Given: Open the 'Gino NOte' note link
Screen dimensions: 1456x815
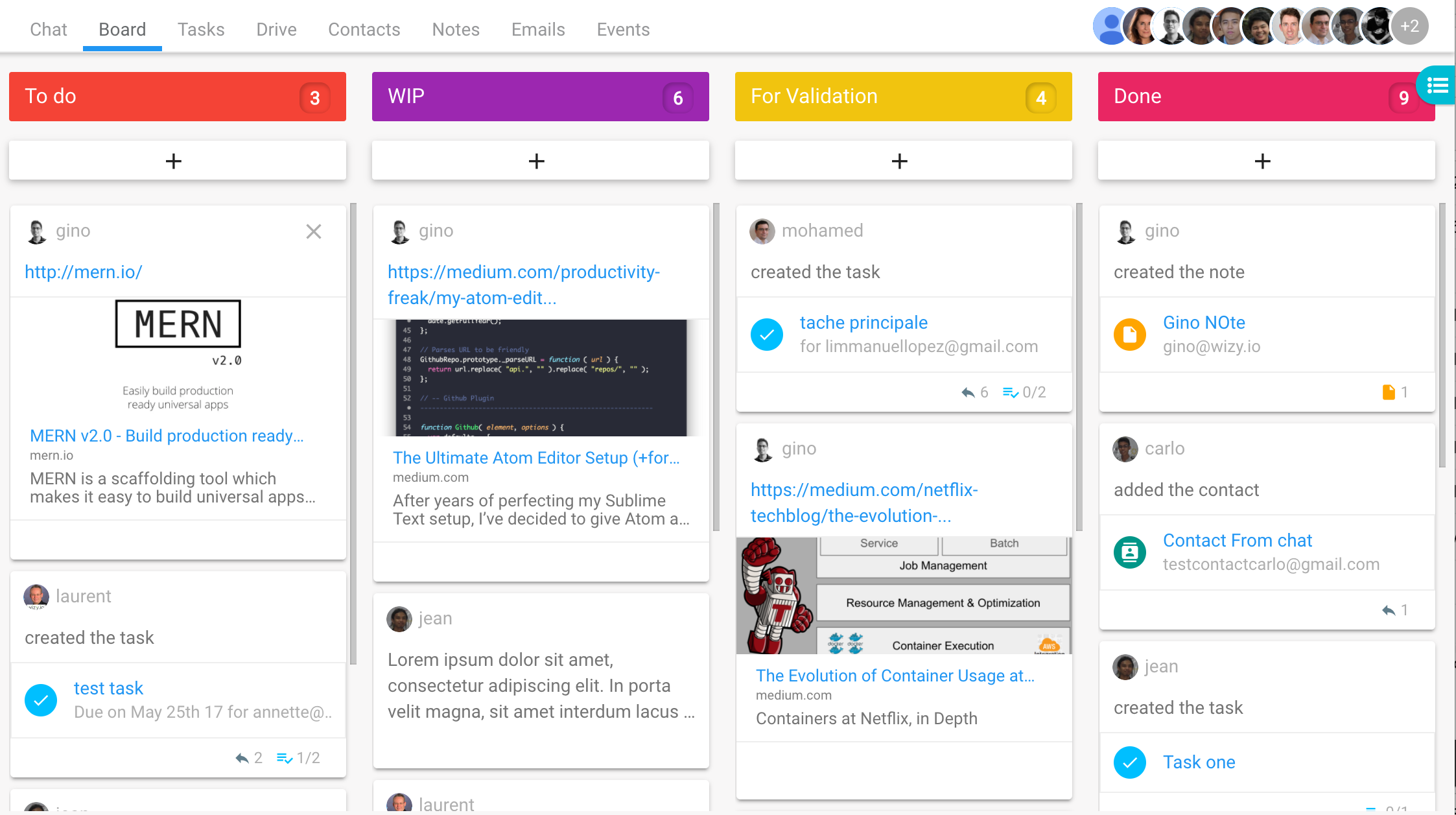Looking at the screenshot, I should [1204, 322].
